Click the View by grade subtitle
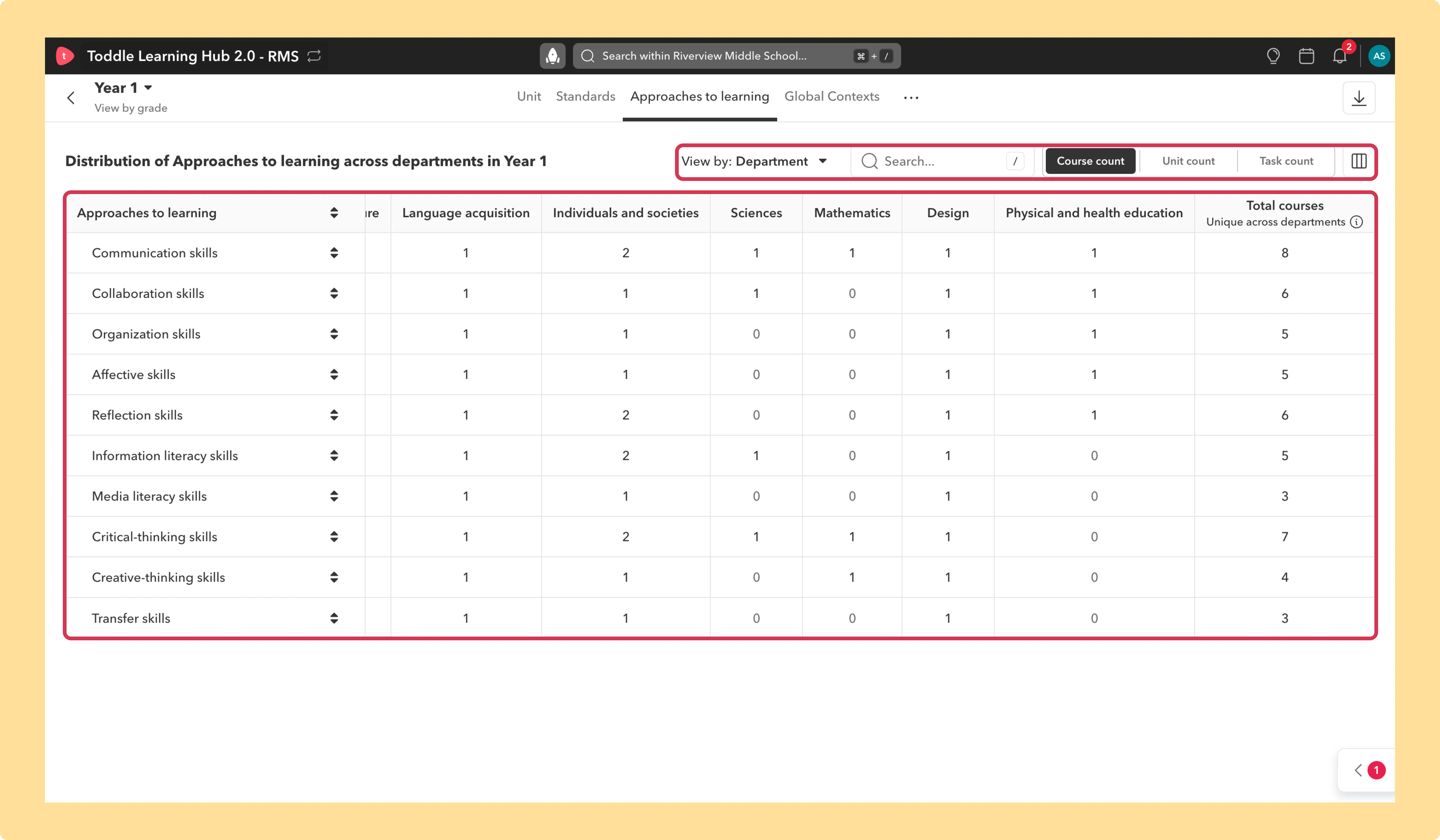The width and height of the screenshot is (1440, 840). coord(130,108)
